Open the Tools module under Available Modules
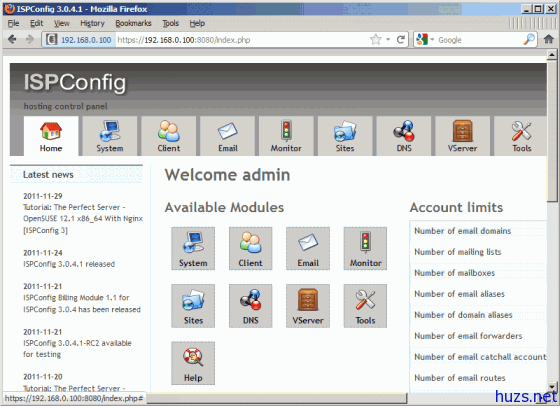Screen dimensions: 560x406 click(365, 306)
